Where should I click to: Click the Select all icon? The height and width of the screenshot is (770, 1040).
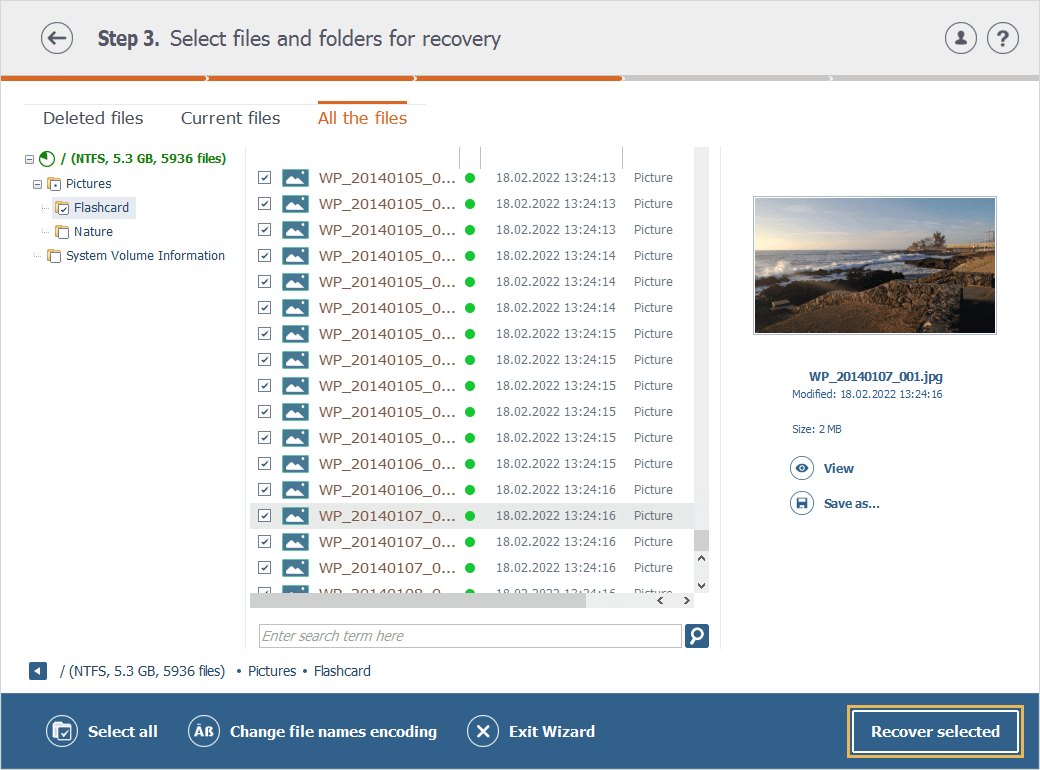(x=62, y=732)
